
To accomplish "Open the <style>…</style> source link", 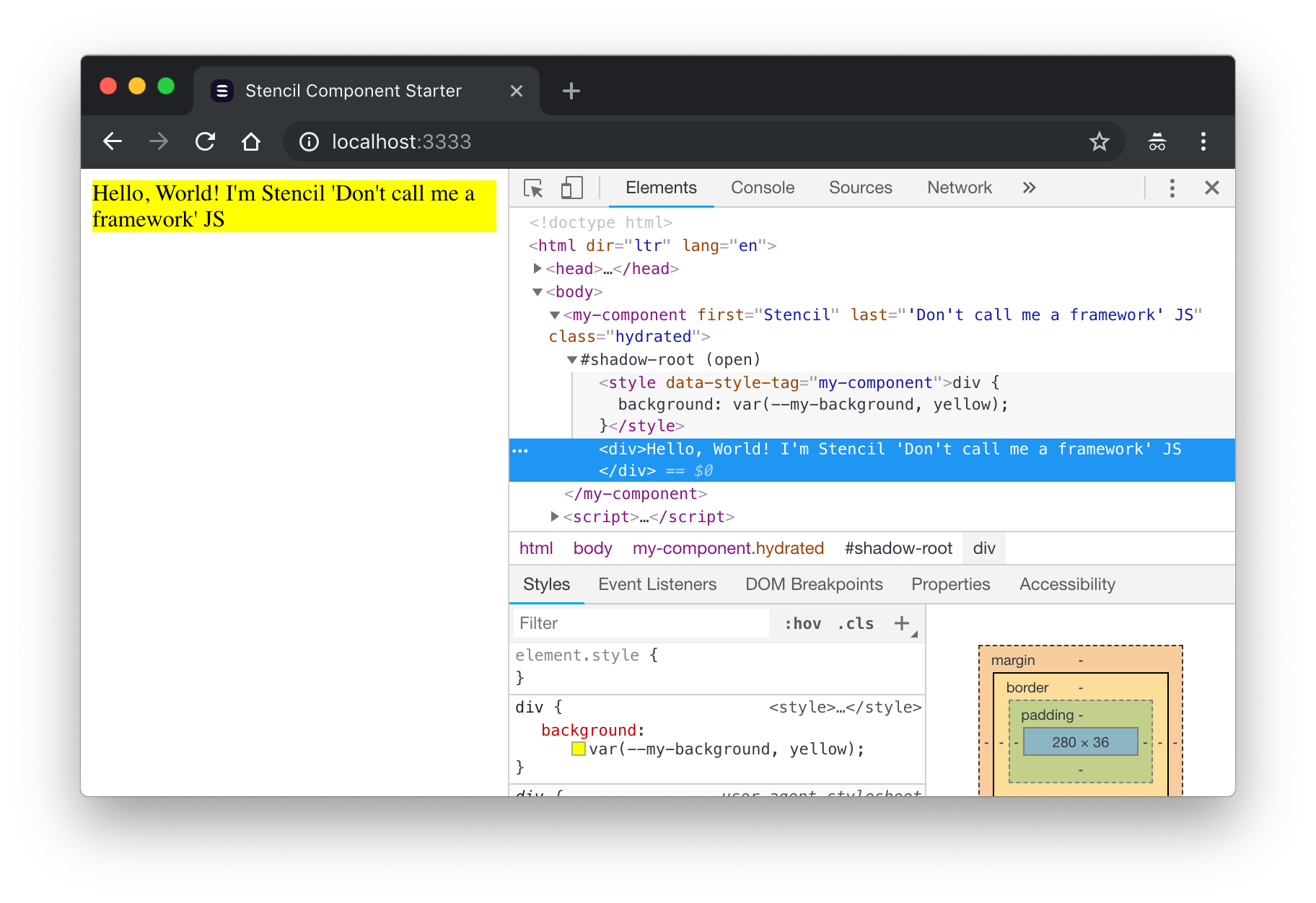I will pyautogui.click(x=845, y=707).
